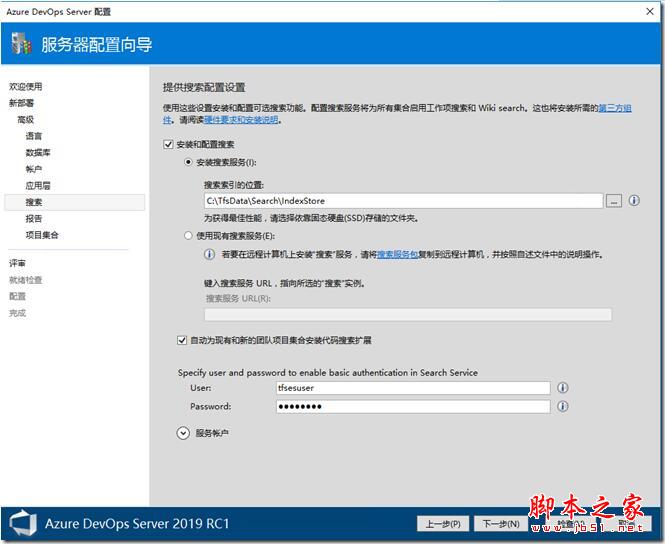The width and height of the screenshot is (665, 546).
Task: Select 帐户 step in sidebar
Action: tap(34, 169)
